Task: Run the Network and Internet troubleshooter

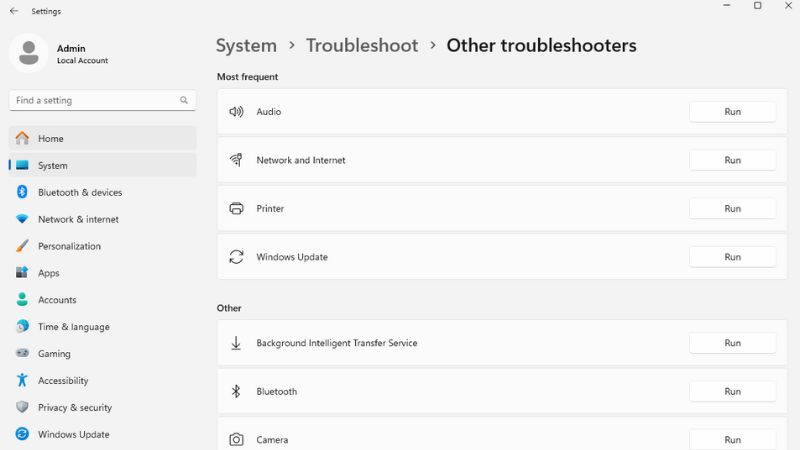Action: point(733,160)
